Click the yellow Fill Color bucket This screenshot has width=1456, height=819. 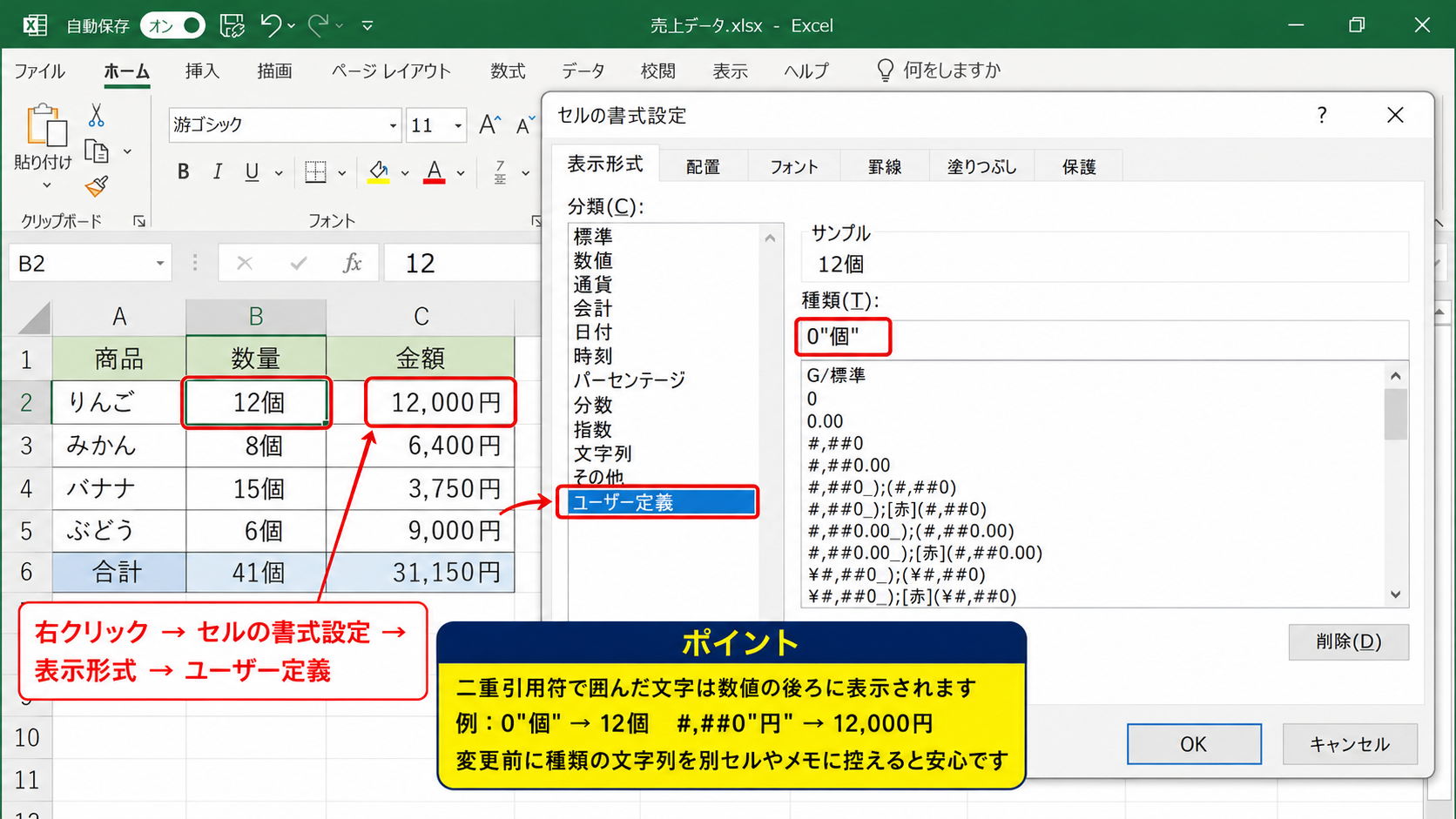(379, 172)
